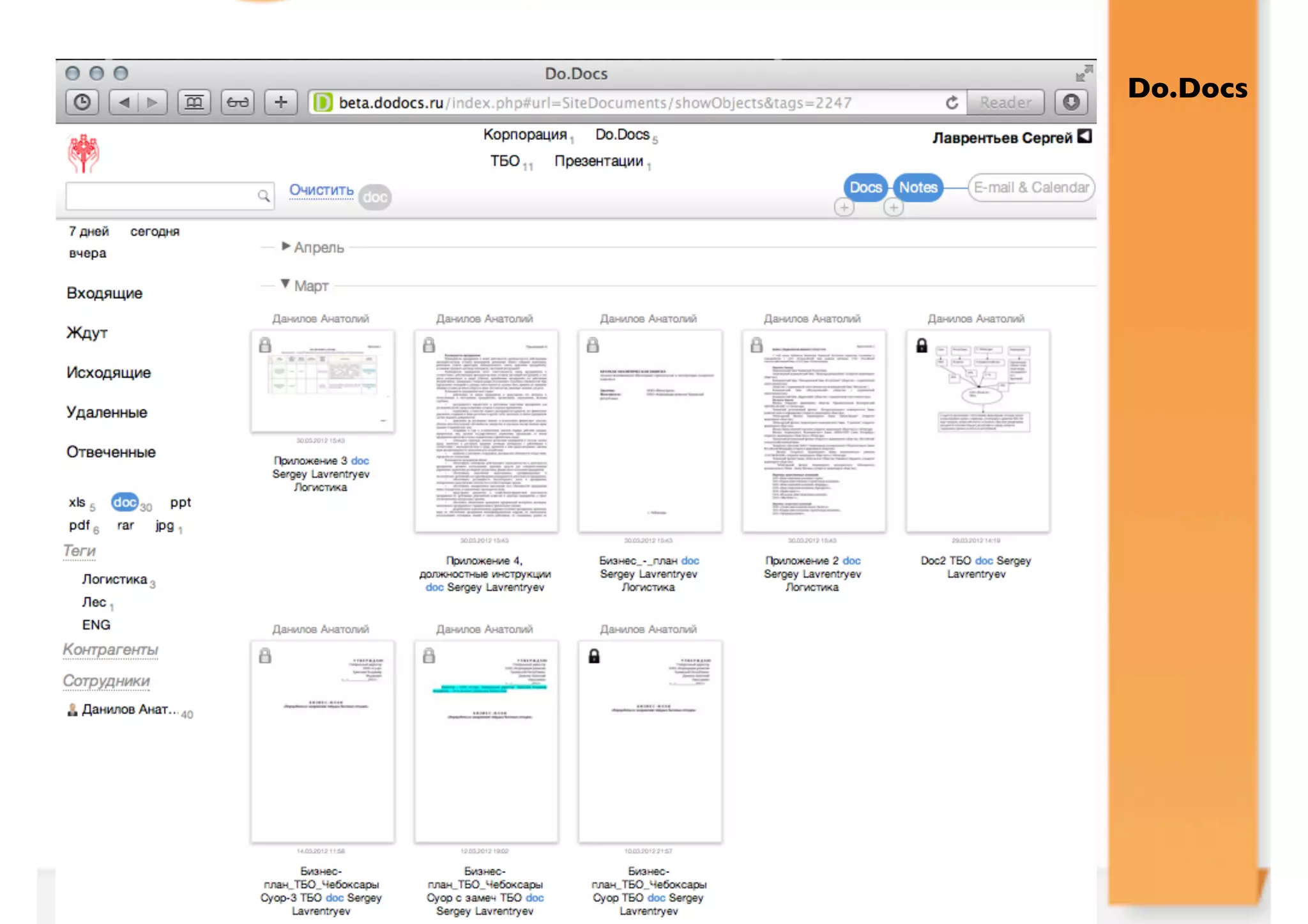
Task: Open the downloads arrow icon
Action: pyautogui.click(x=1071, y=103)
